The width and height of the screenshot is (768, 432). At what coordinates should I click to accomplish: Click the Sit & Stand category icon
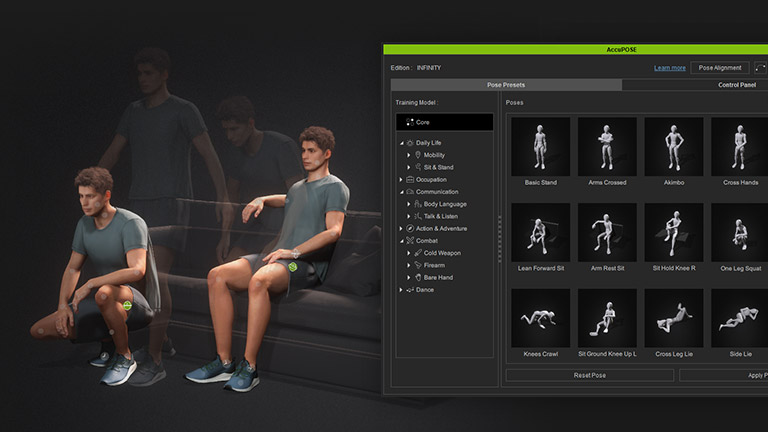tap(418, 167)
